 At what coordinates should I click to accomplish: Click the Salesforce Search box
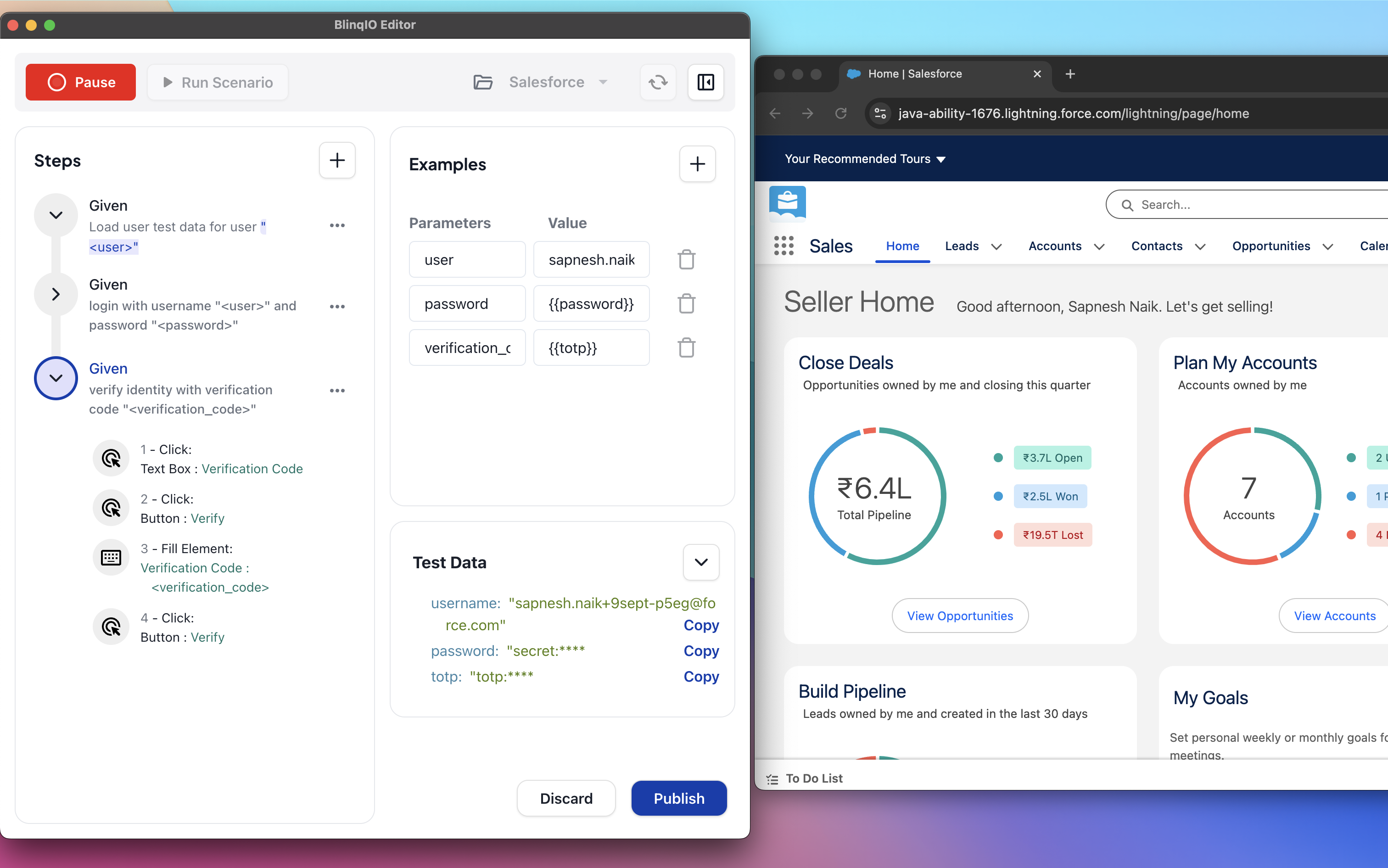pyautogui.click(x=1247, y=204)
